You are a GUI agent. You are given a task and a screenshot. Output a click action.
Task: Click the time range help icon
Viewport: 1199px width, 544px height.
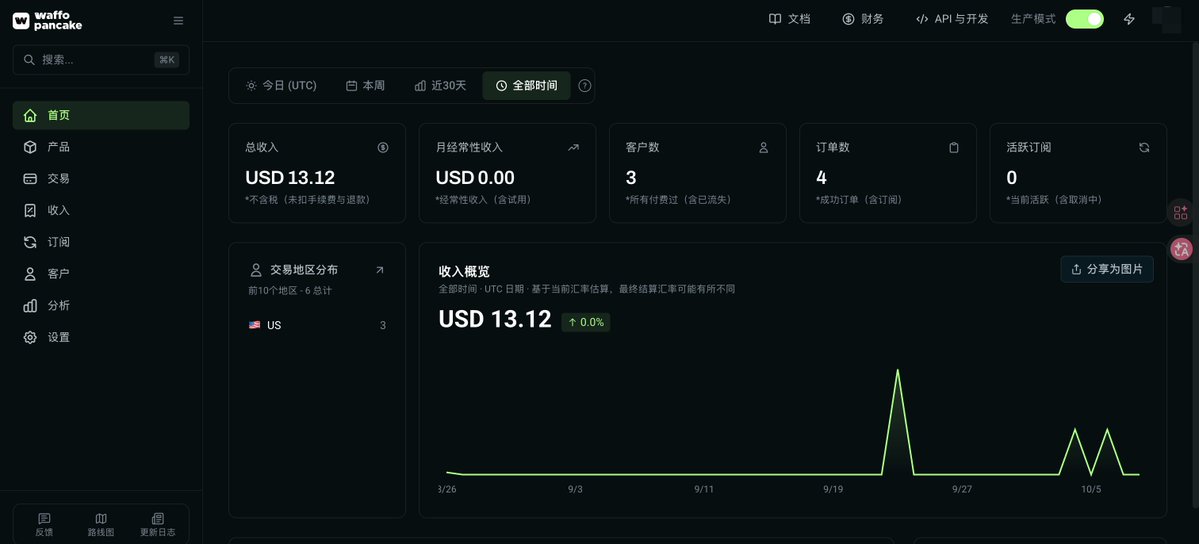click(x=584, y=86)
